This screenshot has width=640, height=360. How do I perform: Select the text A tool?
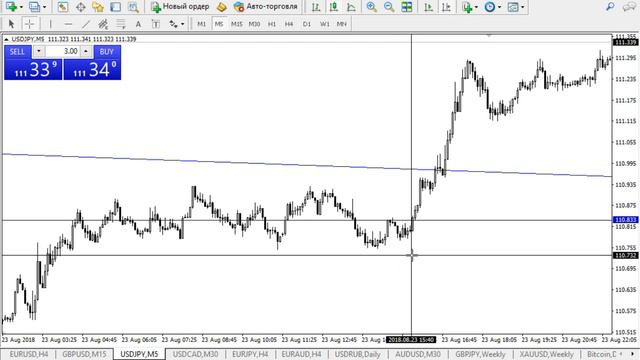pos(138,24)
